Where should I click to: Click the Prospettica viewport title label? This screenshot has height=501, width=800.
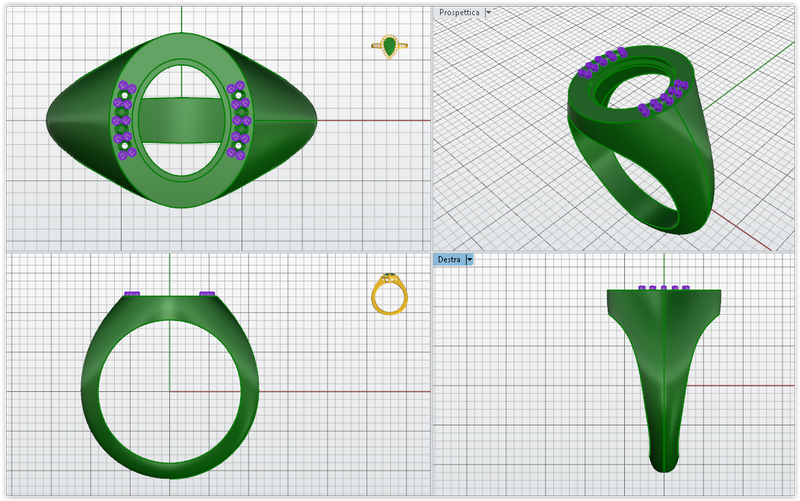click(x=459, y=12)
